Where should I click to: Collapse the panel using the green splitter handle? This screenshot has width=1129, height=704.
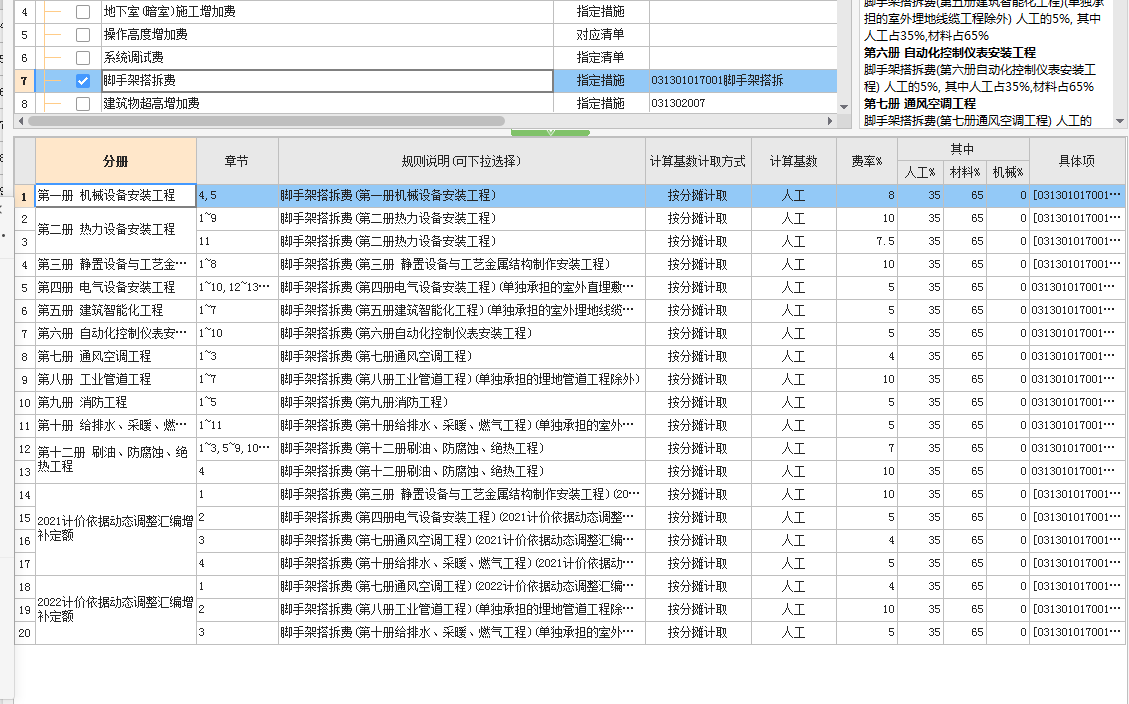pyautogui.click(x=550, y=132)
